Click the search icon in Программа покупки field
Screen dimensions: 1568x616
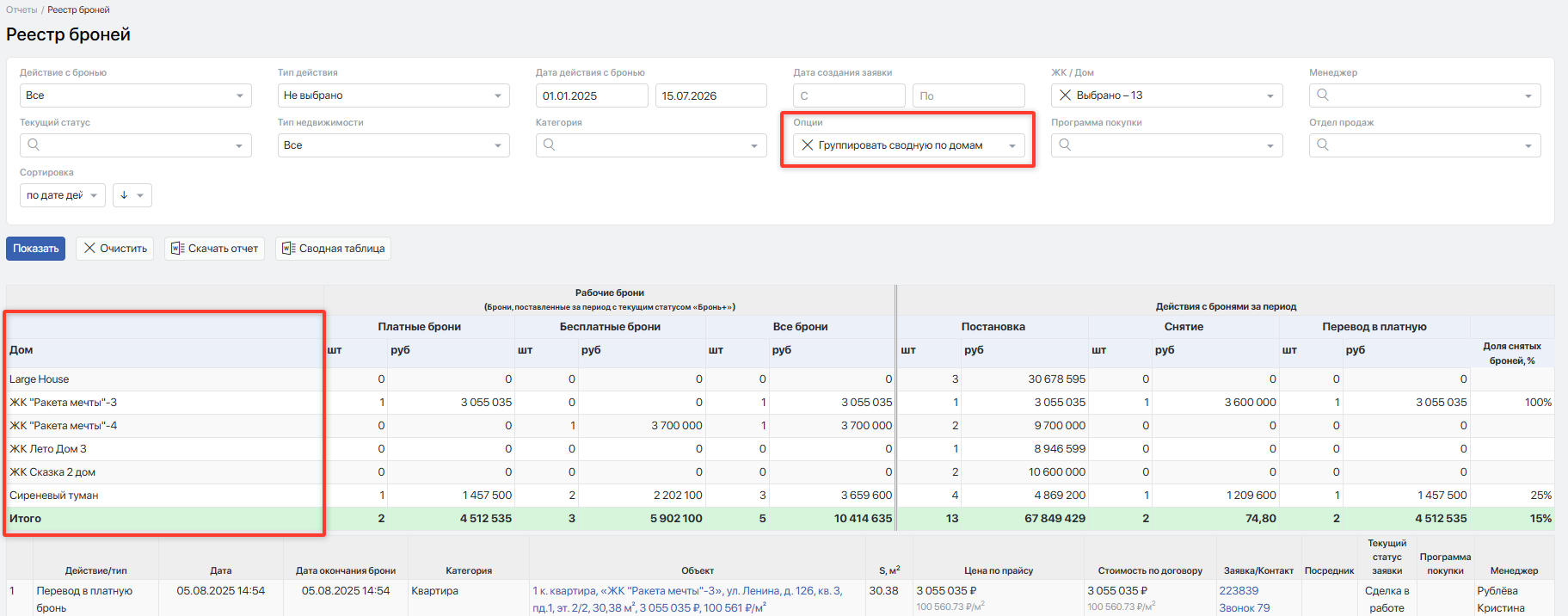(1065, 145)
